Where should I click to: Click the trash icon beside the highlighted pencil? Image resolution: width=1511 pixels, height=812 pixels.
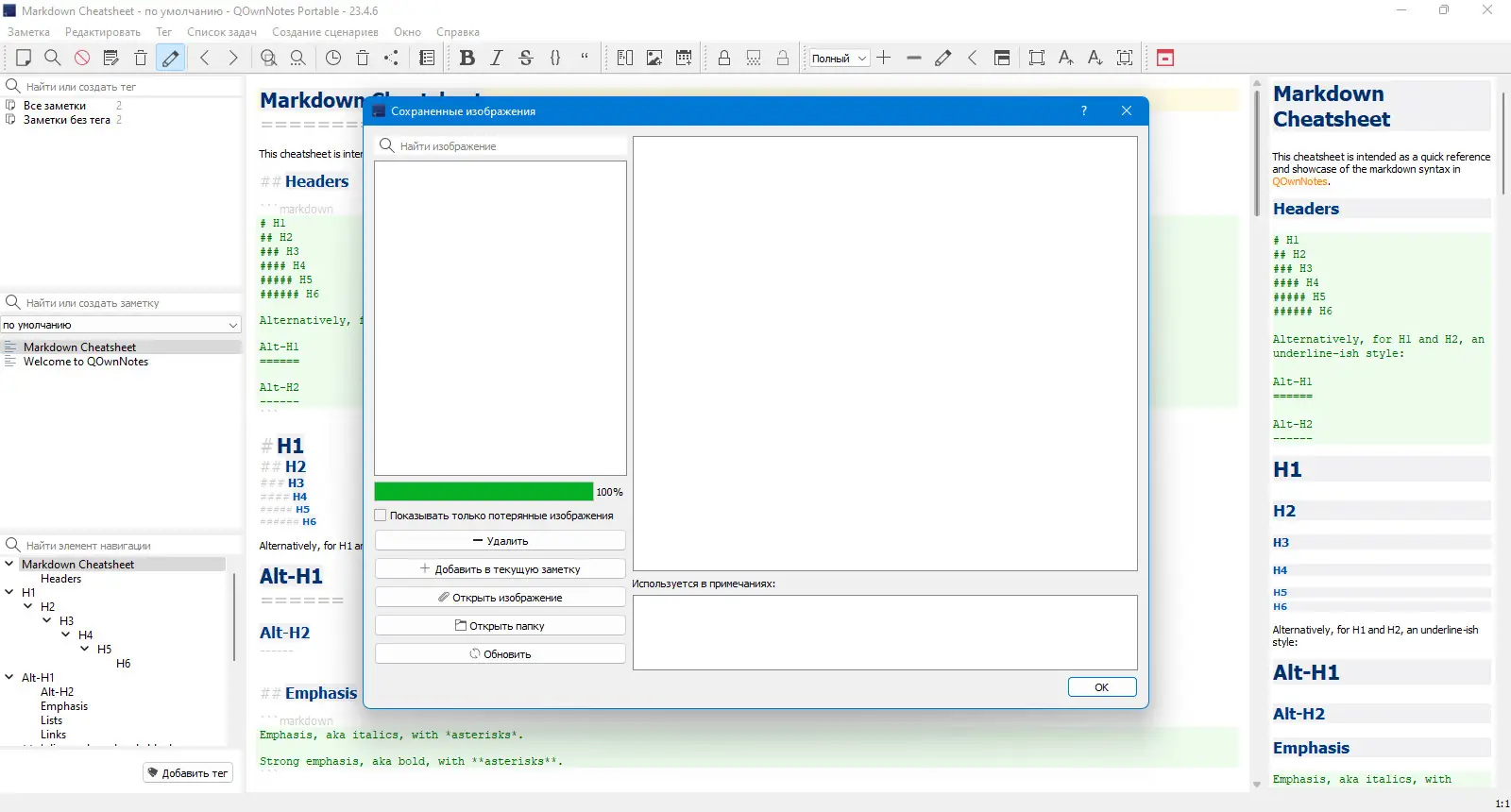tap(141, 58)
